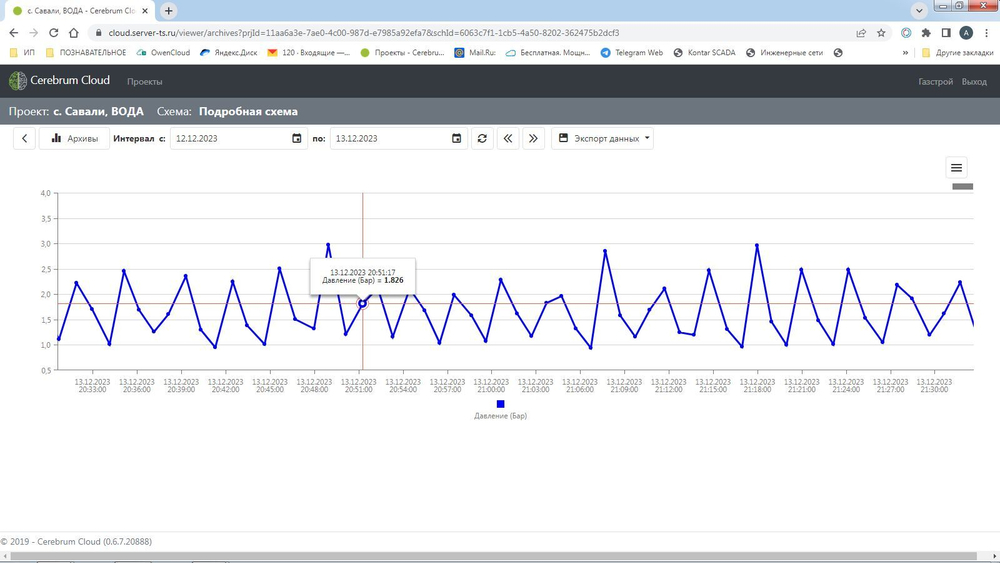Go to the browser home page
The width and height of the screenshot is (1000, 563).
point(74,33)
